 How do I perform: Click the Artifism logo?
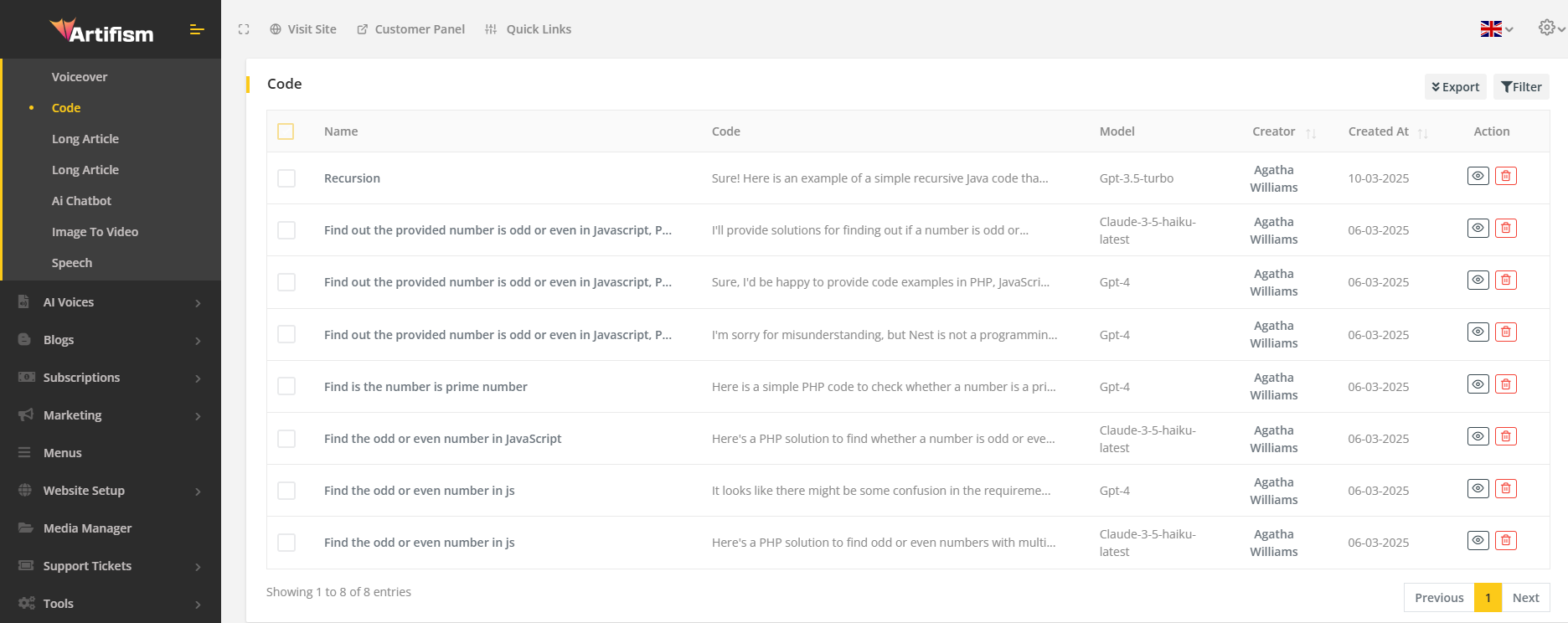tap(101, 31)
